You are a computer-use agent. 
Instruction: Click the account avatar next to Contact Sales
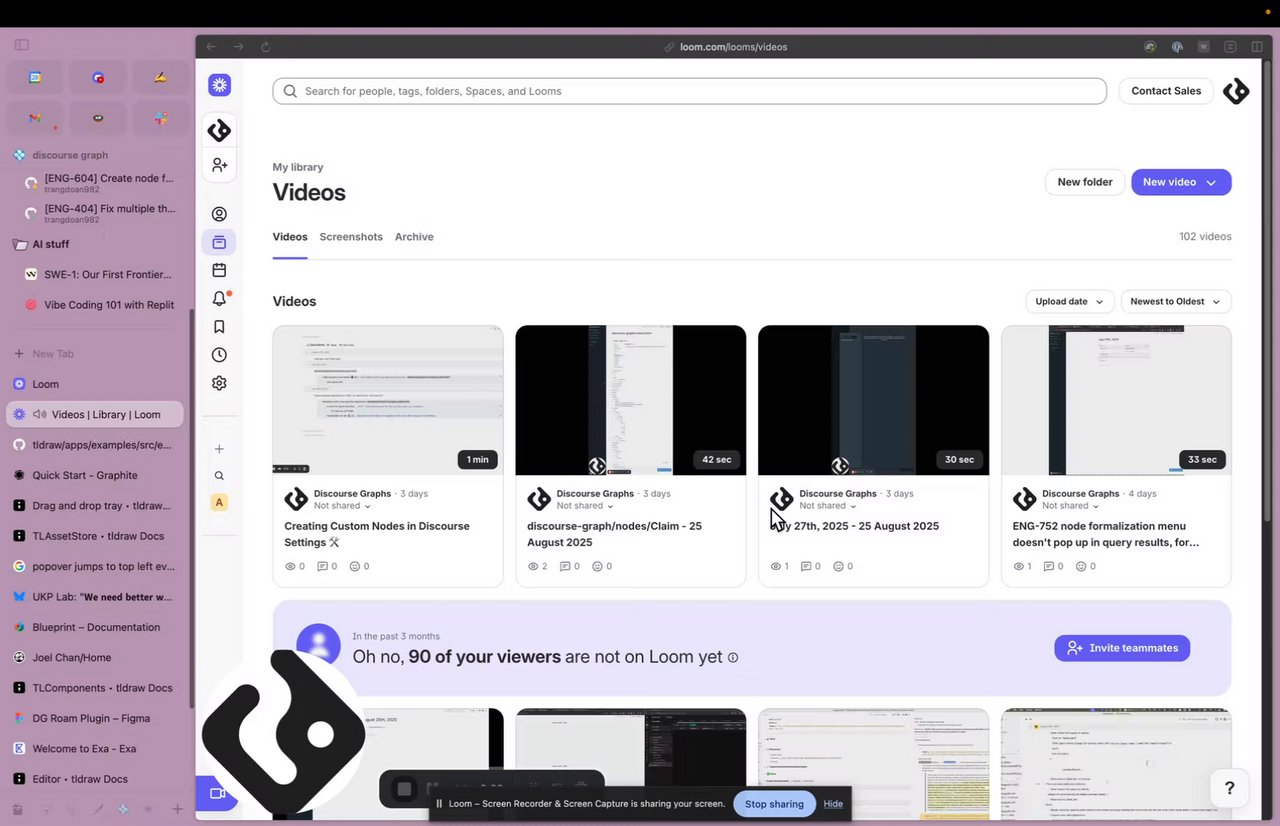1236,91
